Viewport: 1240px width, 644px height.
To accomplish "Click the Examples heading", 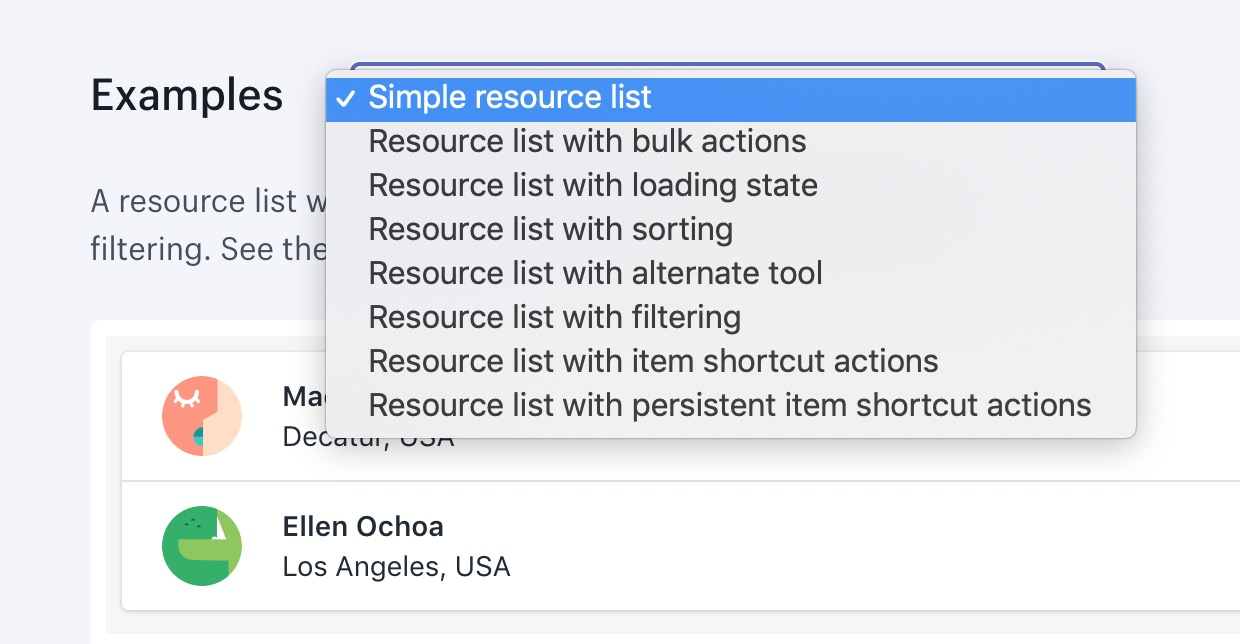I will pos(187,96).
